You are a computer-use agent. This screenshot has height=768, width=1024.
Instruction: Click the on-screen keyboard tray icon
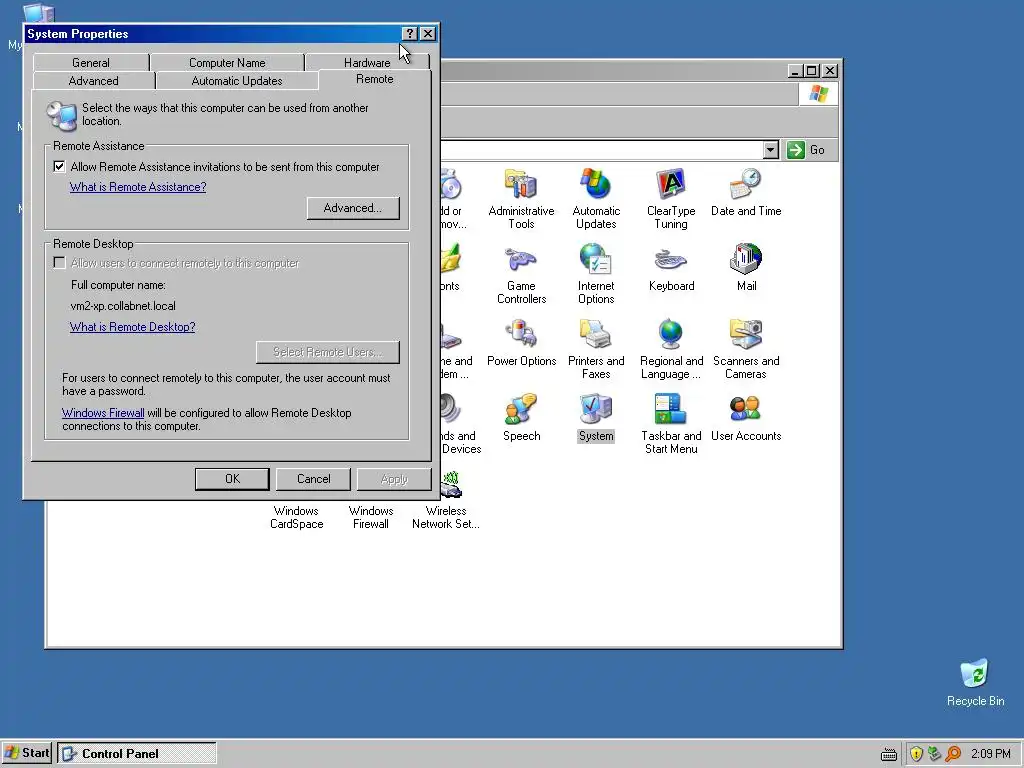pyautogui.click(x=889, y=754)
